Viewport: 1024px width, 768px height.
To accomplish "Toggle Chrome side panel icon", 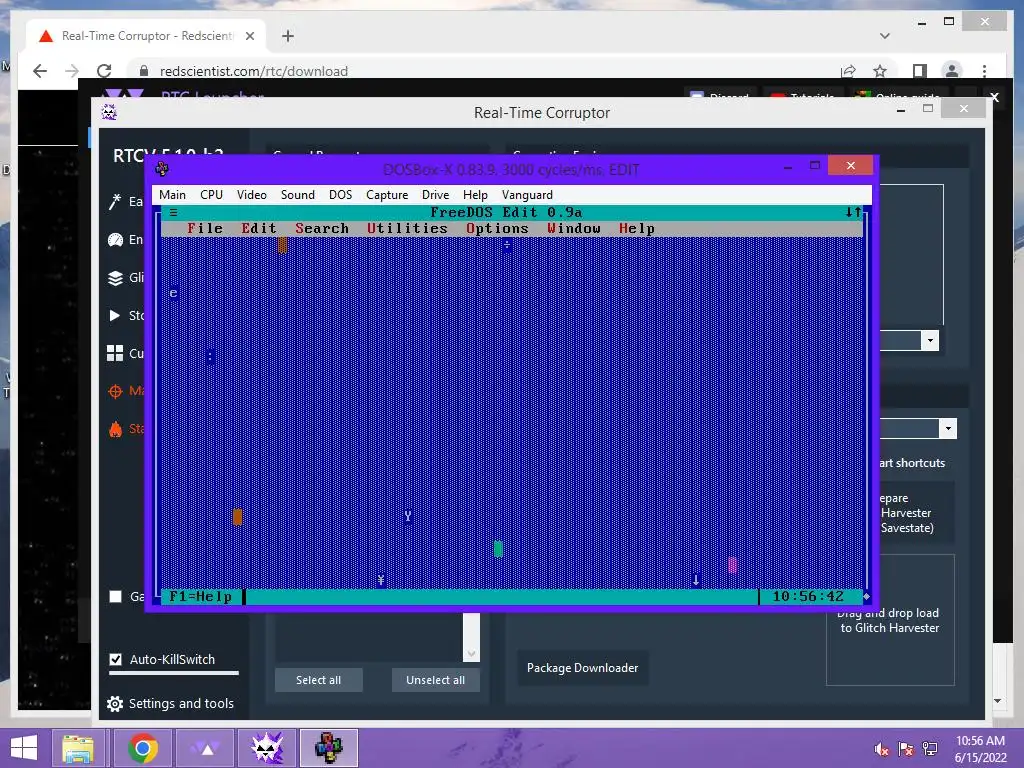I will [919, 71].
